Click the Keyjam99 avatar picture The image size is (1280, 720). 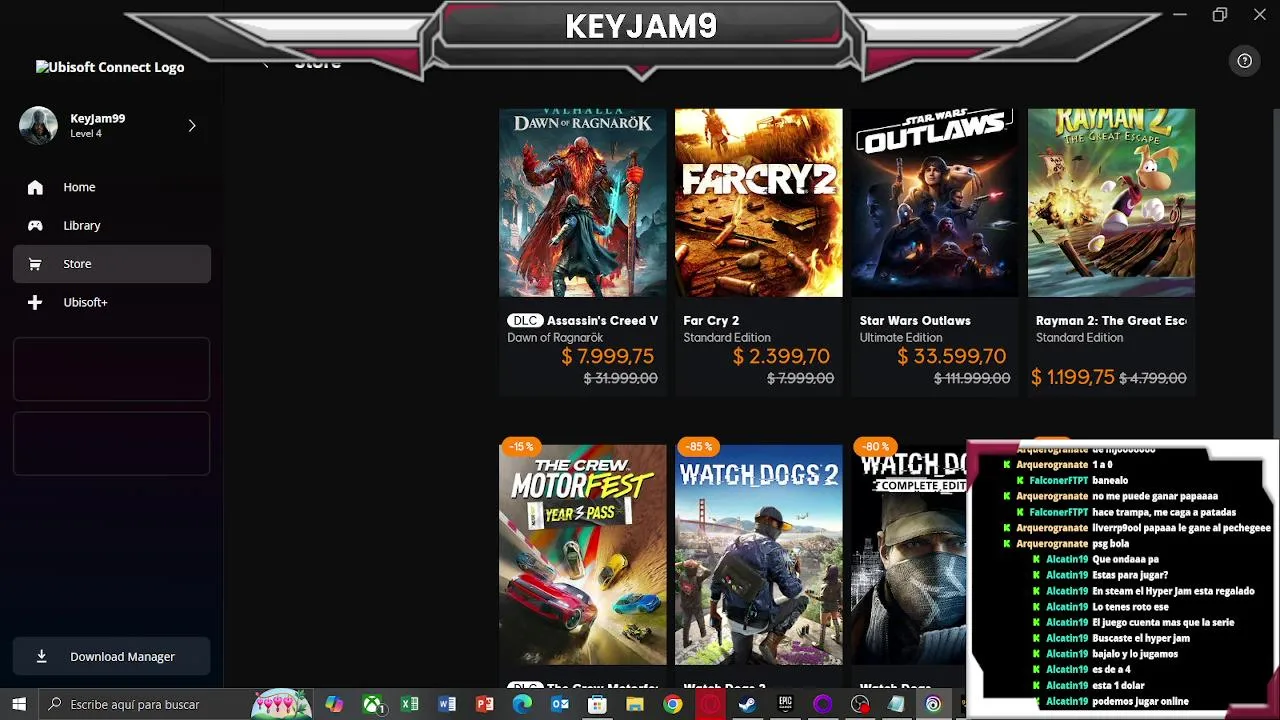tap(38, 125)
